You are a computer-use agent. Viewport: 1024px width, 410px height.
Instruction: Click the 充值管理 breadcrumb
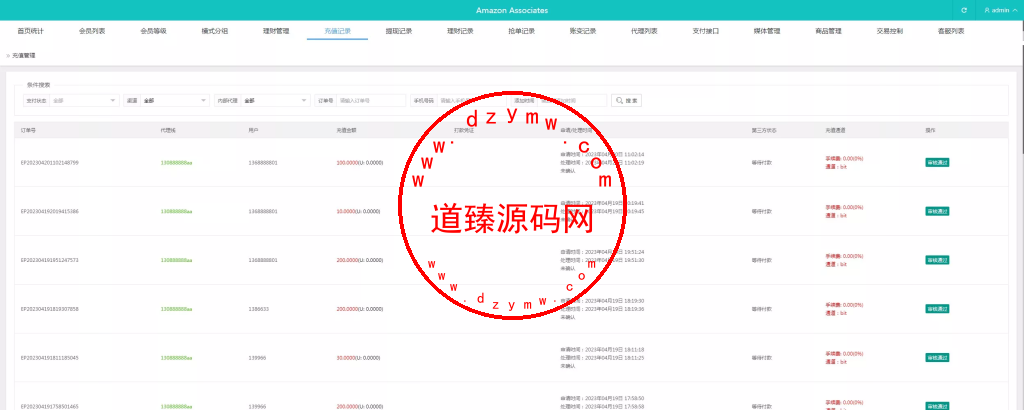[24, 55]
